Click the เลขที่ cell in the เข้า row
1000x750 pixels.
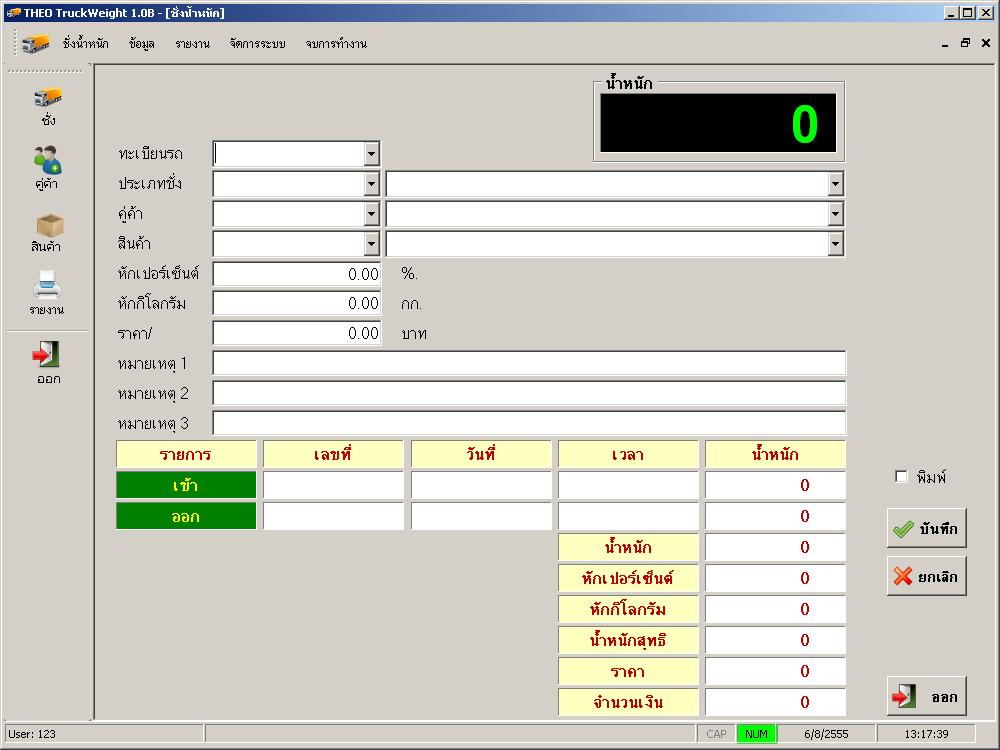[x=334, y=485]
